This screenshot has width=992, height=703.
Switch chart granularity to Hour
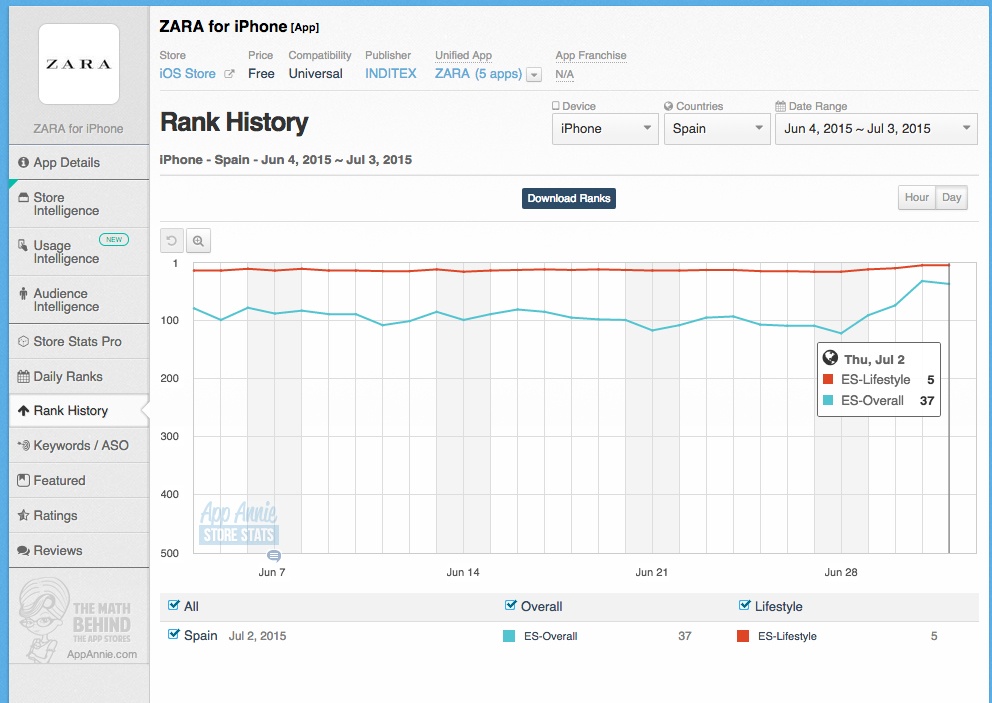tap(917, 197)
